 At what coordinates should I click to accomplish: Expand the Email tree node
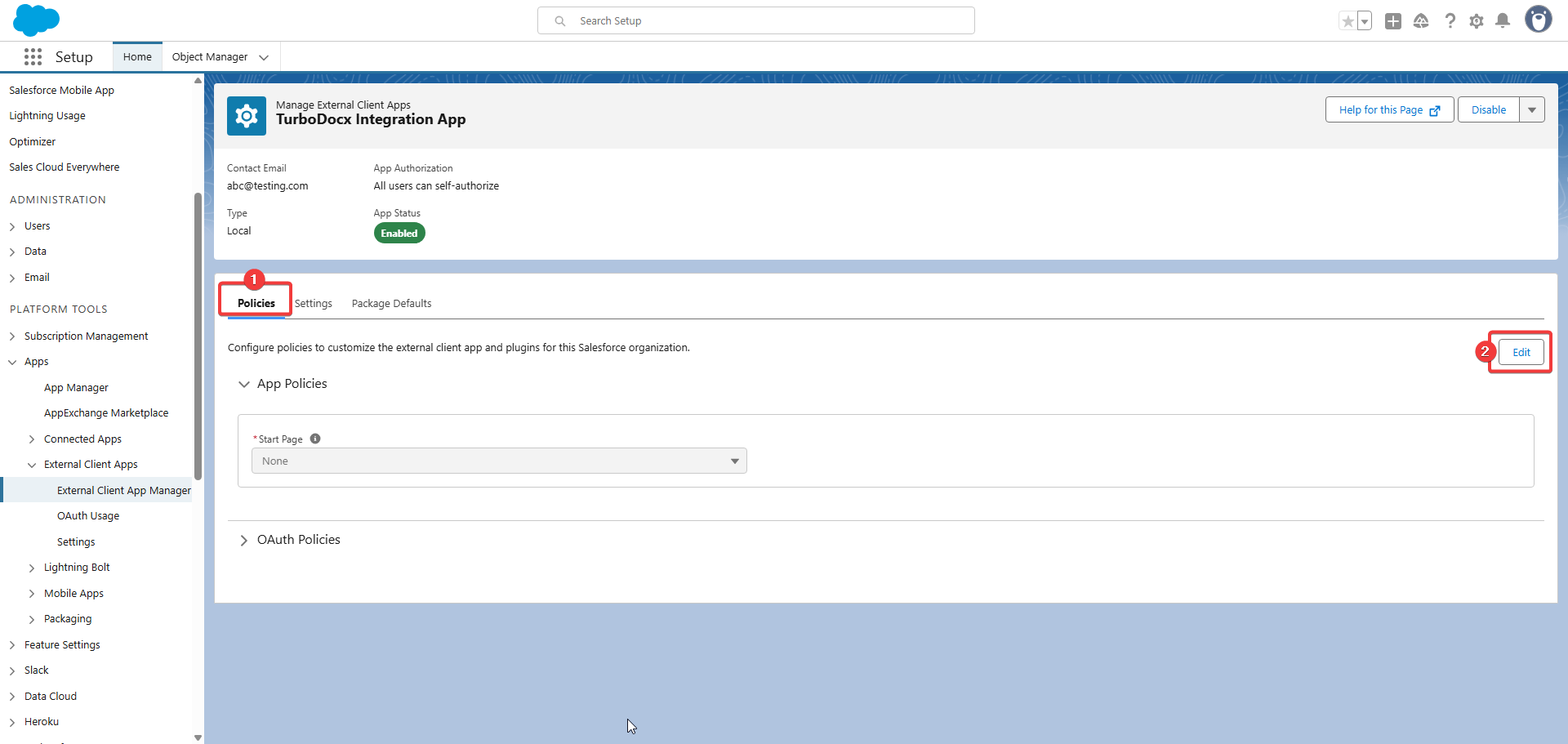pos(12,278)
